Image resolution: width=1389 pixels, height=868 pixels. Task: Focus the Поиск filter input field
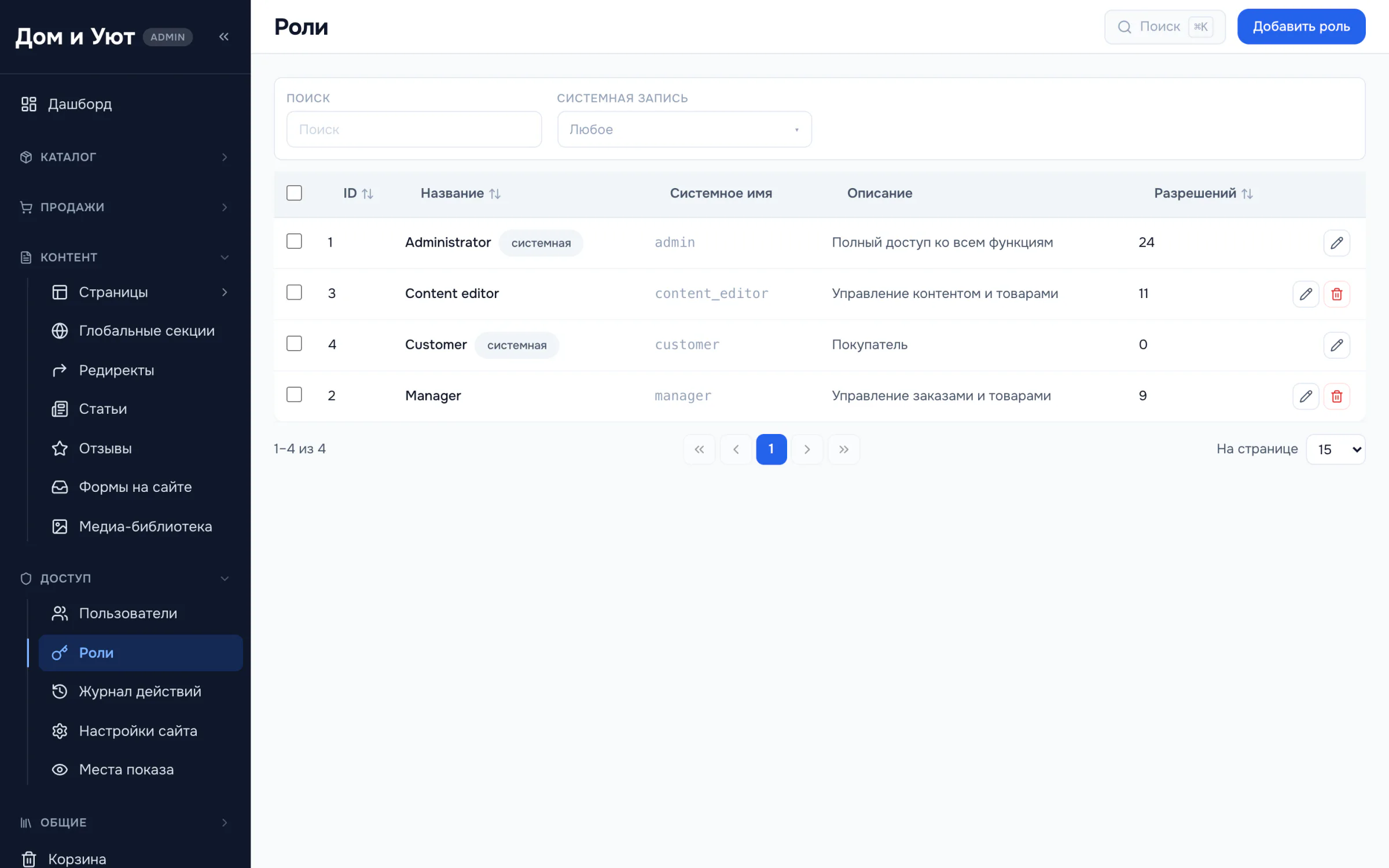tap(414, 129)
